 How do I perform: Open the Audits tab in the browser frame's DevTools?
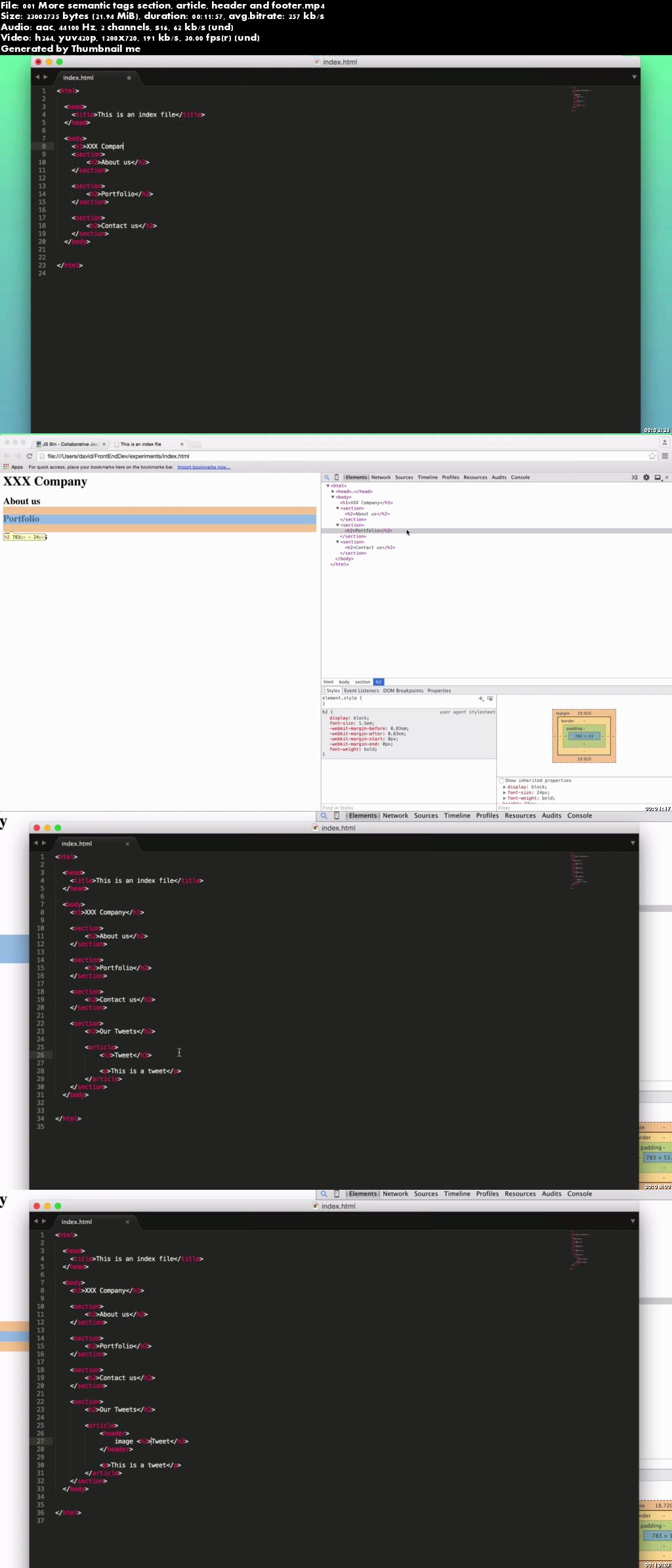click(499, 477)
